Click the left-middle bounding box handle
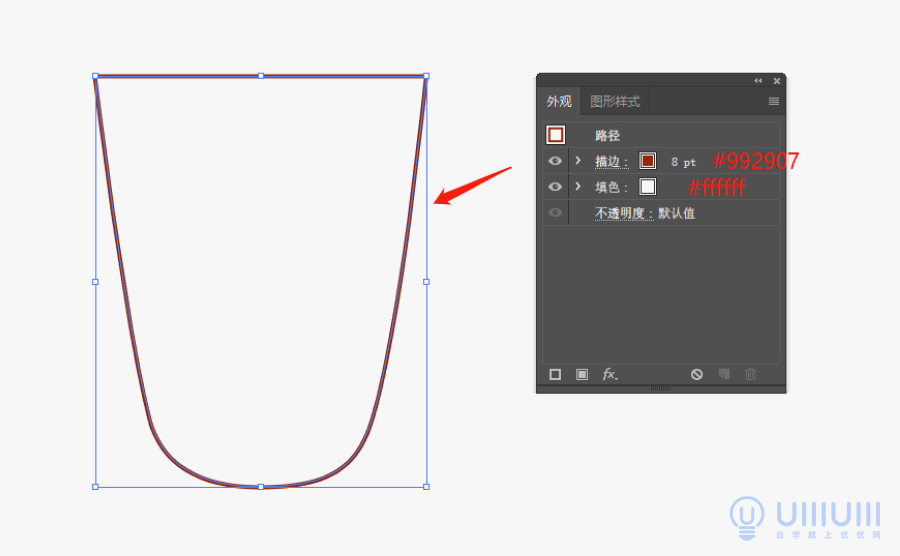 tap(95, 282)
